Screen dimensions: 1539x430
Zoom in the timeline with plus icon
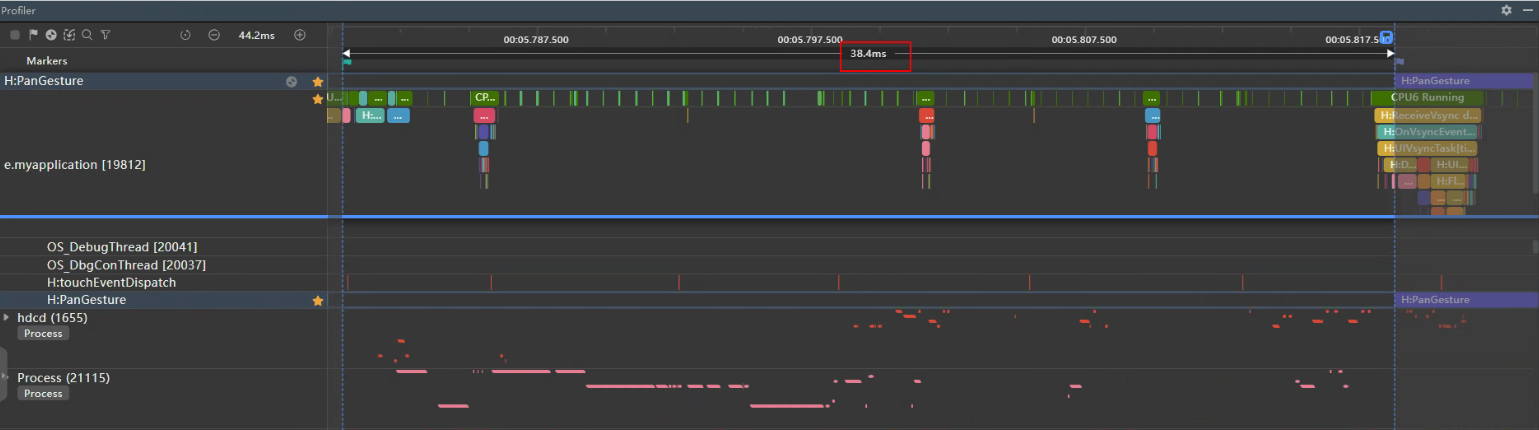click(x=299, y=35)
